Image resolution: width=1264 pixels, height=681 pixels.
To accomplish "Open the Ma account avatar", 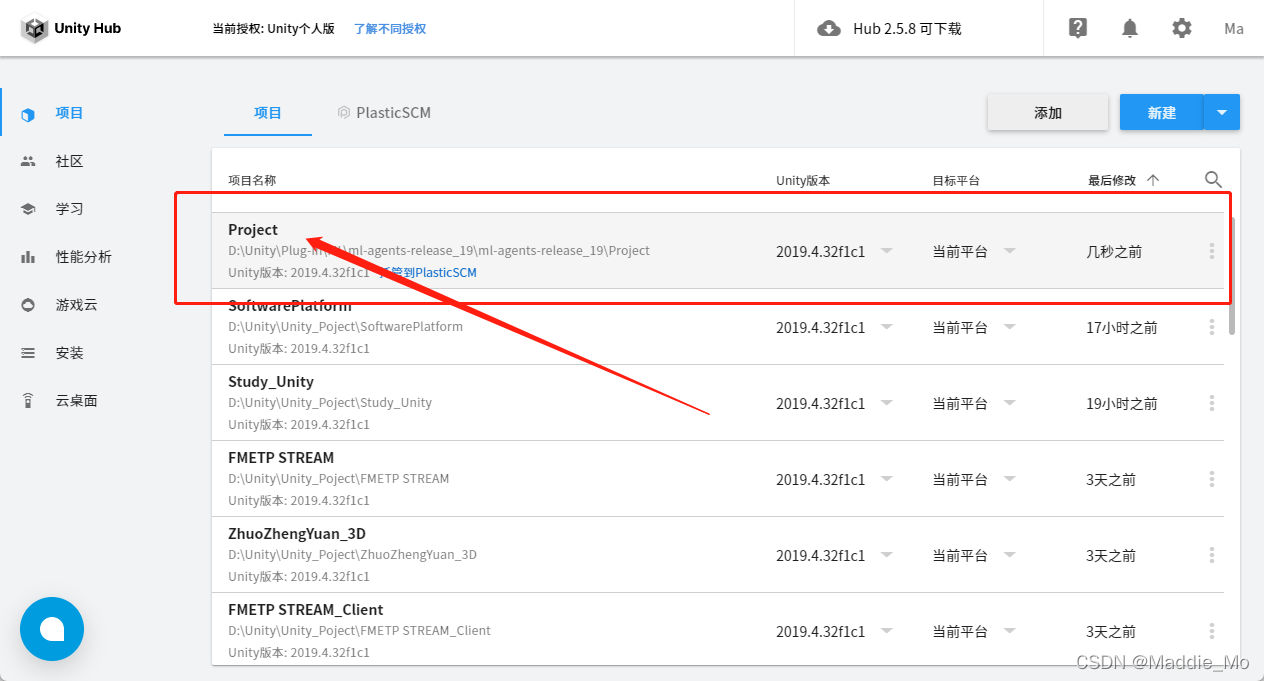I will point(1234,29).
